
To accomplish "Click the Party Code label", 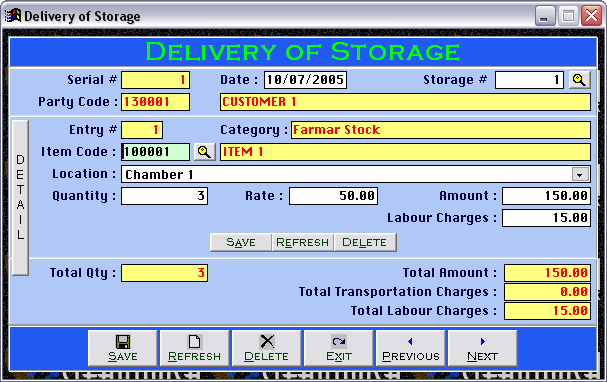I will (78, 102).
